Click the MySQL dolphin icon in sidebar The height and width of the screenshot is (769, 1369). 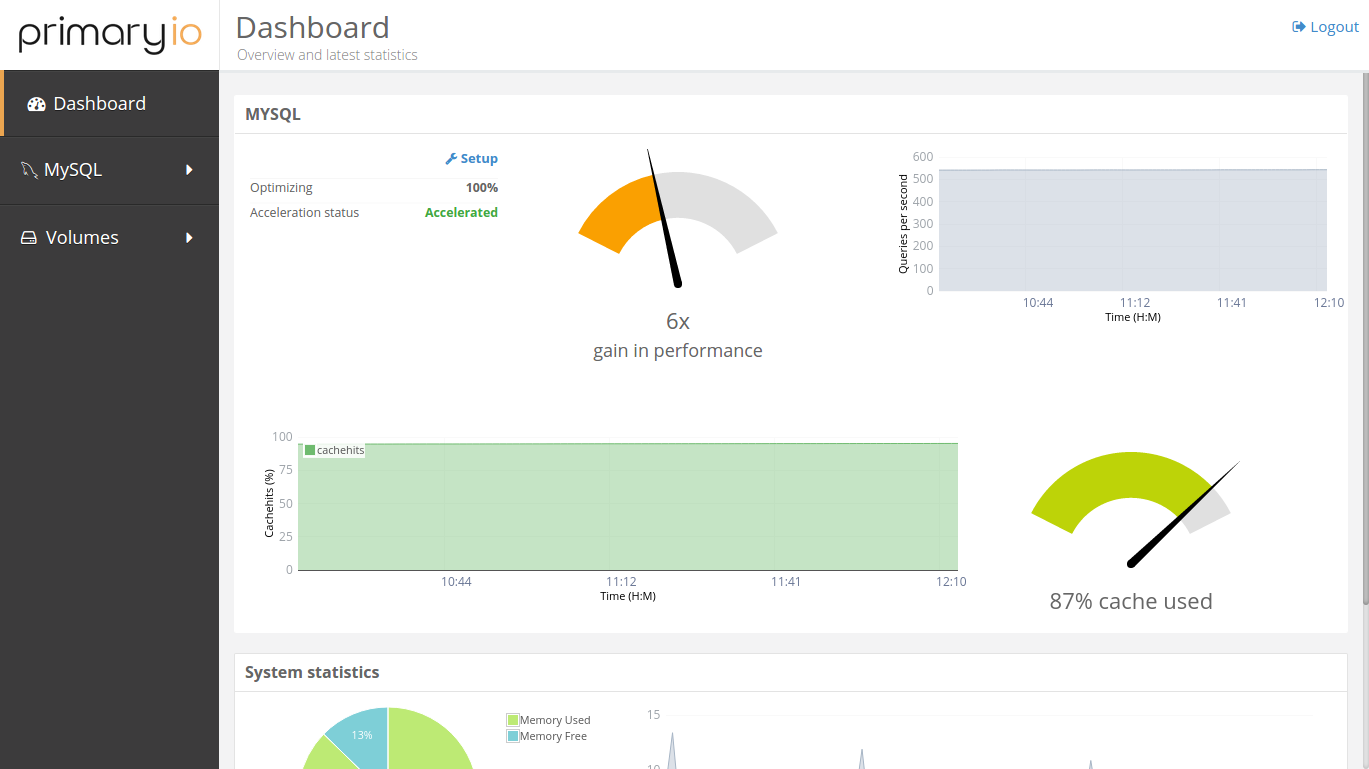coord(29,170)
